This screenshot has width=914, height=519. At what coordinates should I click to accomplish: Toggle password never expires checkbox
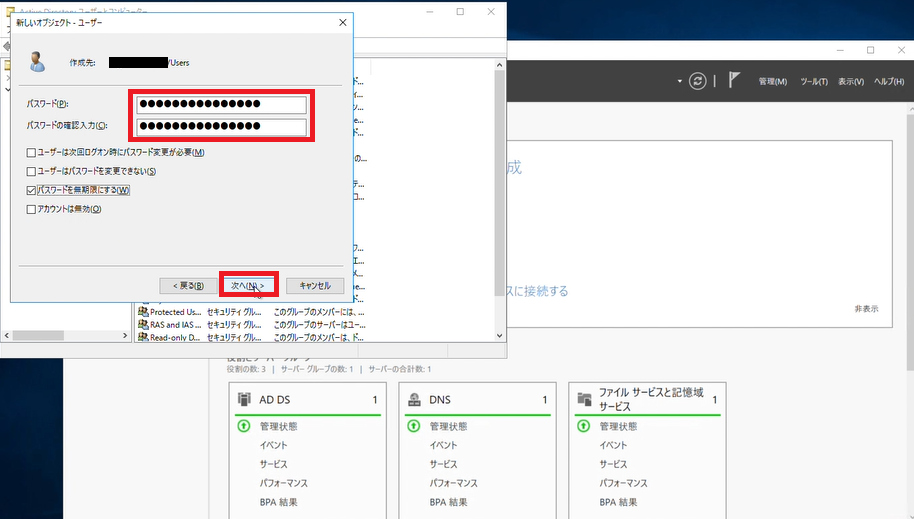coord(31,191)
